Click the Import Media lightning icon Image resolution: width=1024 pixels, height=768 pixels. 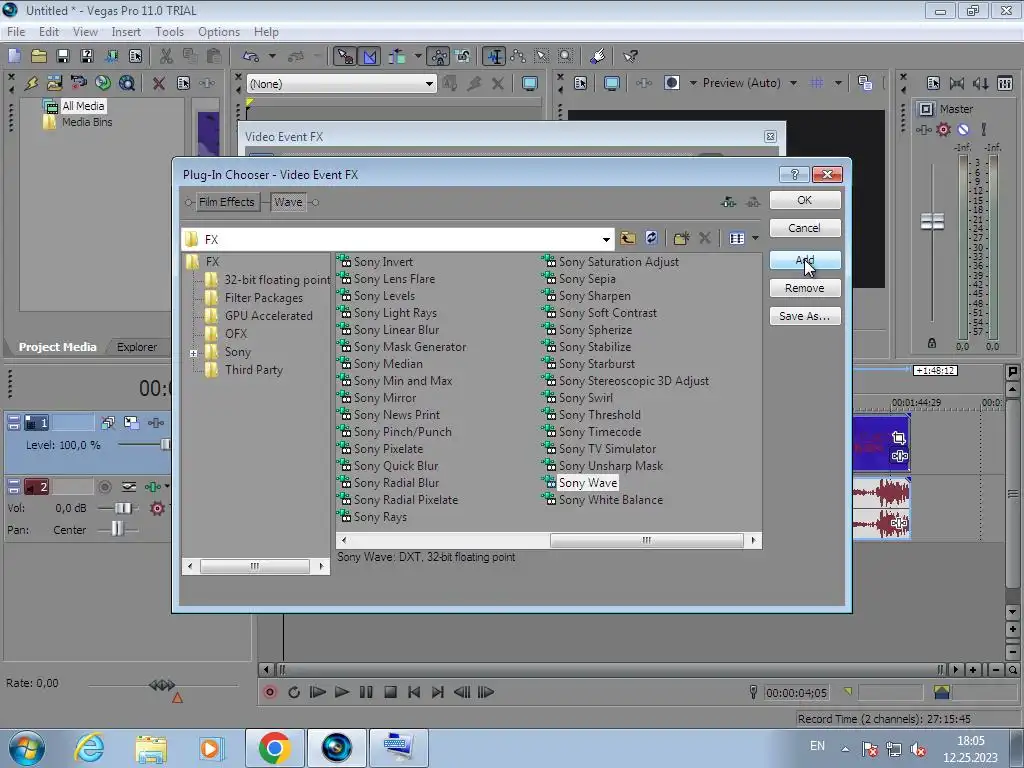click(x=31, y=83)
